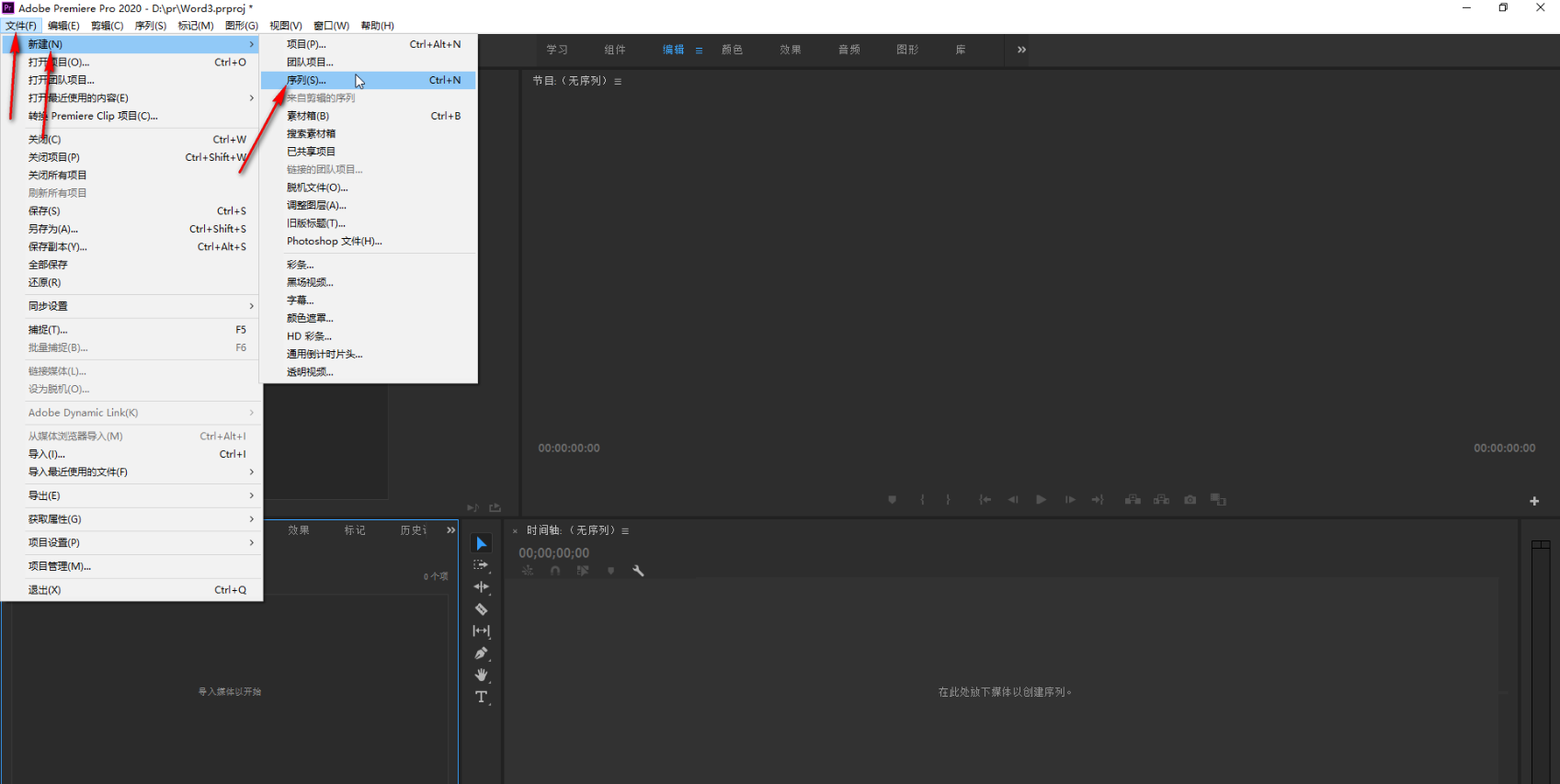The height and width of the screenshot is (784, 1560).
Task: Open the workspace overflow chevron menu
Action: pos(1021,50)
